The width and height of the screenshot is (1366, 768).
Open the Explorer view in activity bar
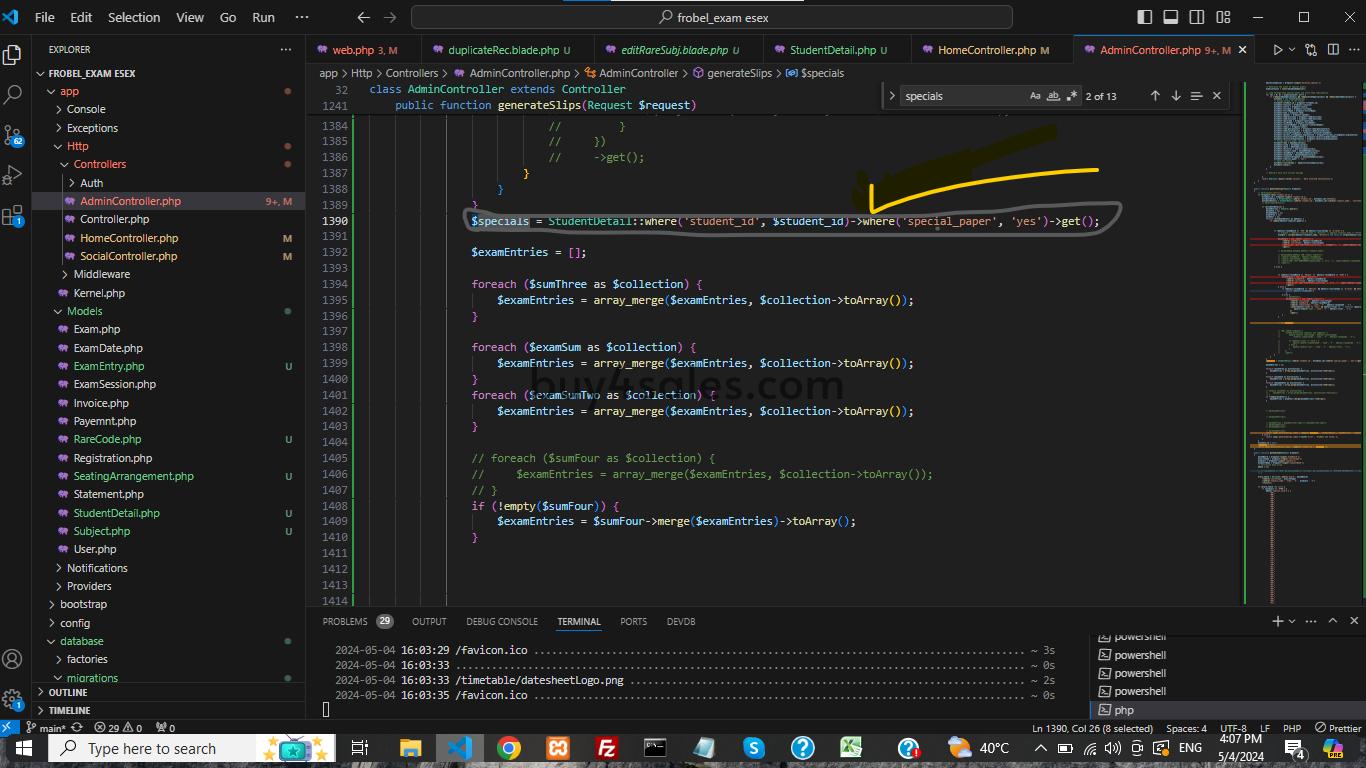[x=13, y=54]
